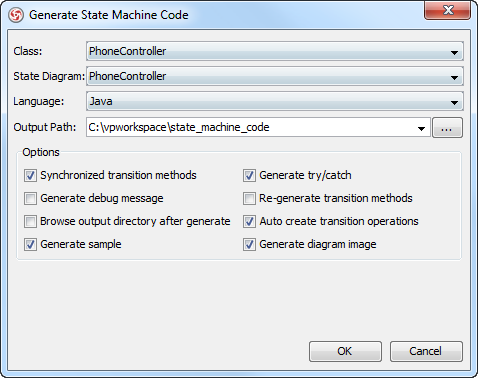Screen dimensions: 478x378
Task: Enable Generate debug message checkbox
Action: tap(30, 198)
